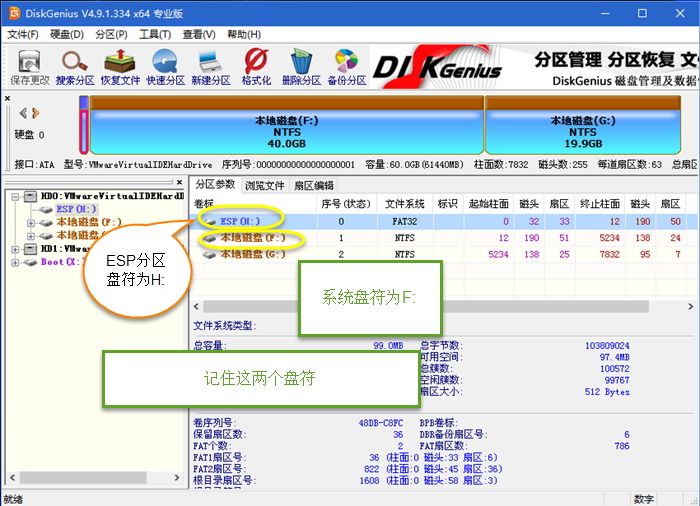Image resolution: width=700 pixels, height=506 pixels.
Task: Click the 删除分区 delete partition icon
Action: tap(301, 67)
